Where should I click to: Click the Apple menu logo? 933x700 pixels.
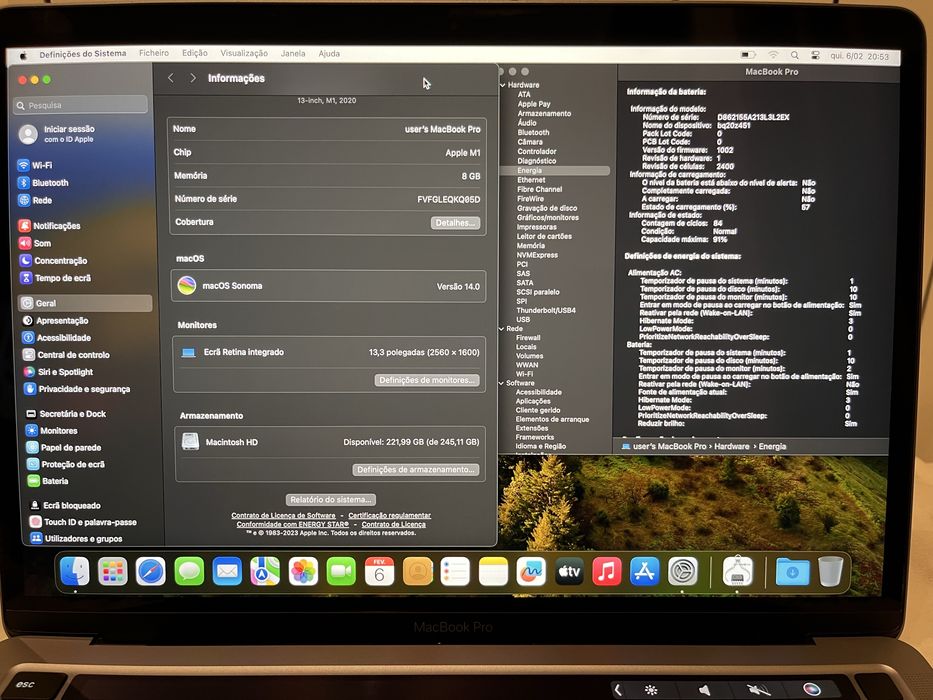tap(23, 55)
